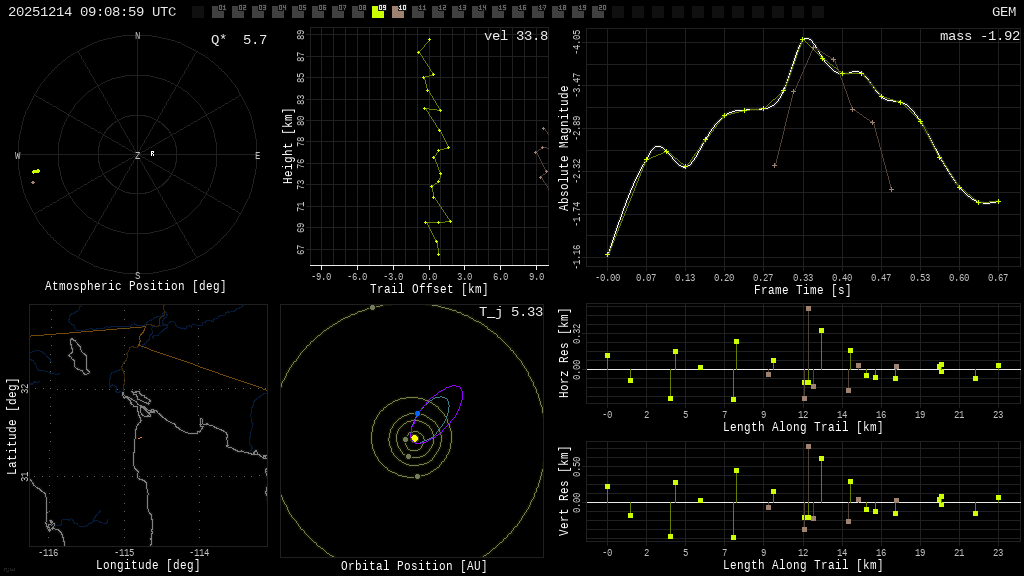
Task: Select station indicator 06 in top bar
Action: pyautogui.click(x=318, y=11)
